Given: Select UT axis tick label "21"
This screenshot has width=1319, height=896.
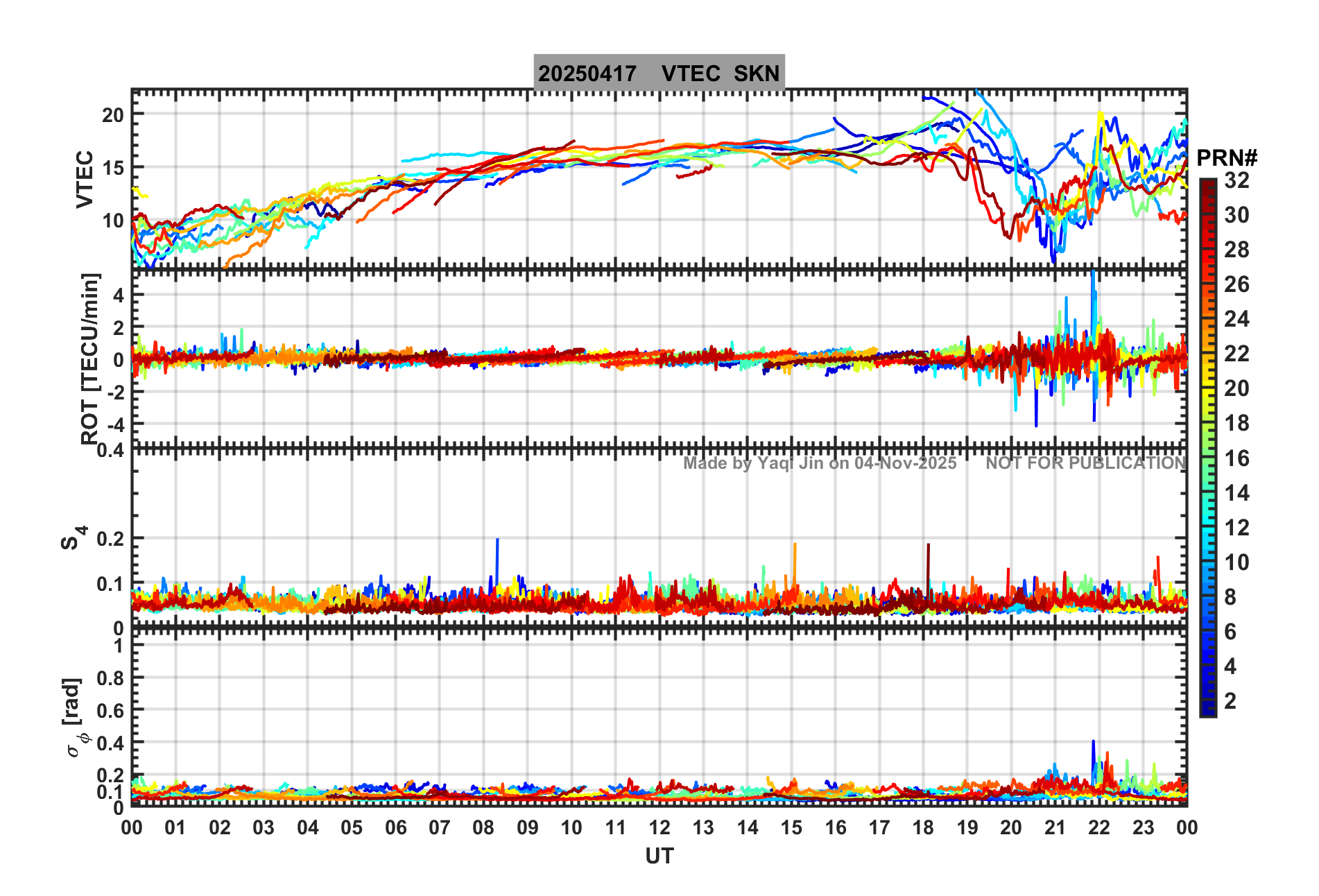Looking at the screenshot, I should 1055,827.
